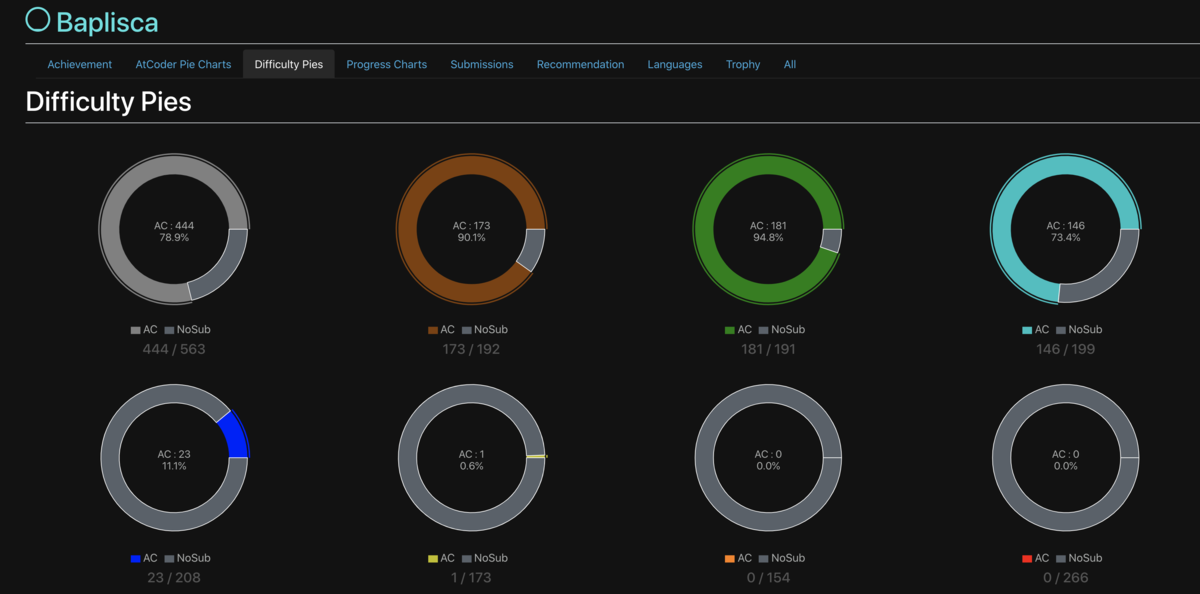Click the 181 / 191 count text

point(768,349)
